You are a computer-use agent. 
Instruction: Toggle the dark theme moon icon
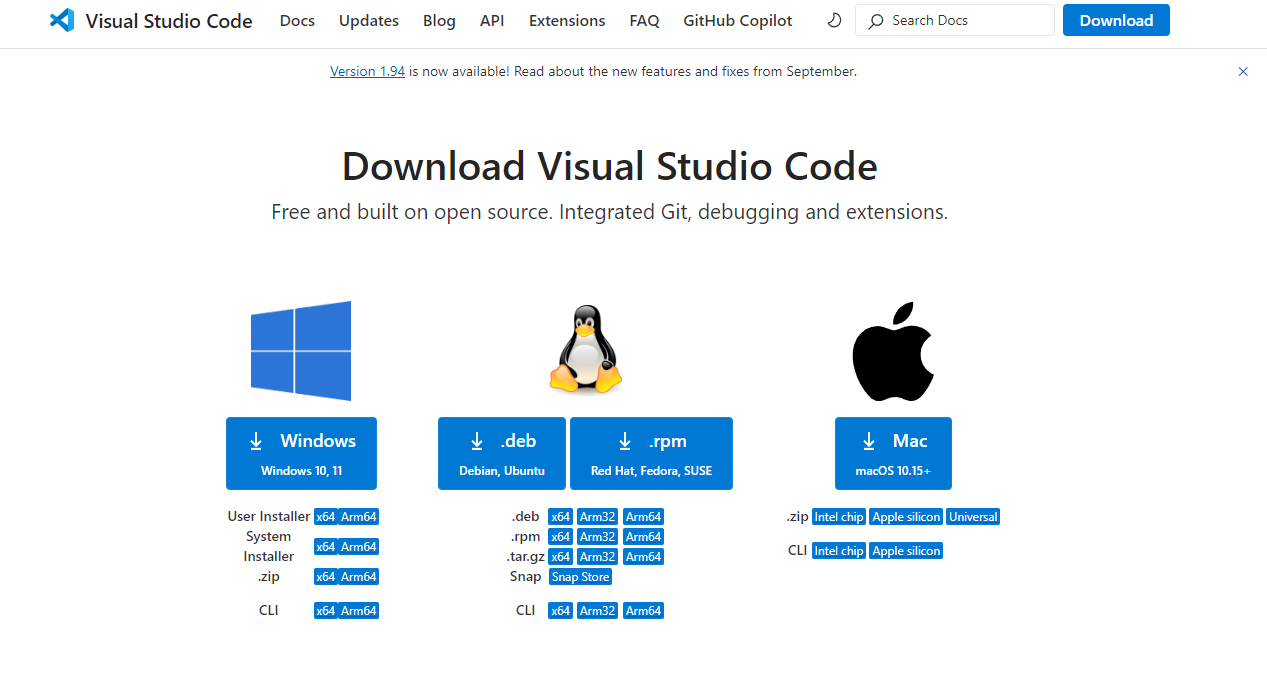click(834, 20)
